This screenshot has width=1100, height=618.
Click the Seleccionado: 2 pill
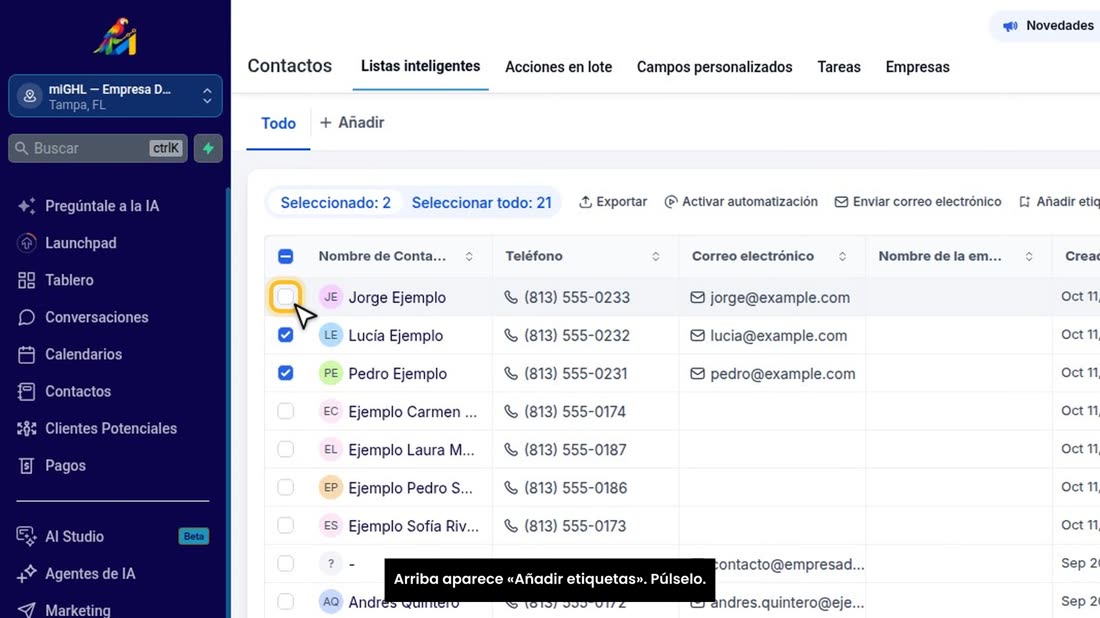click(335, 203)
